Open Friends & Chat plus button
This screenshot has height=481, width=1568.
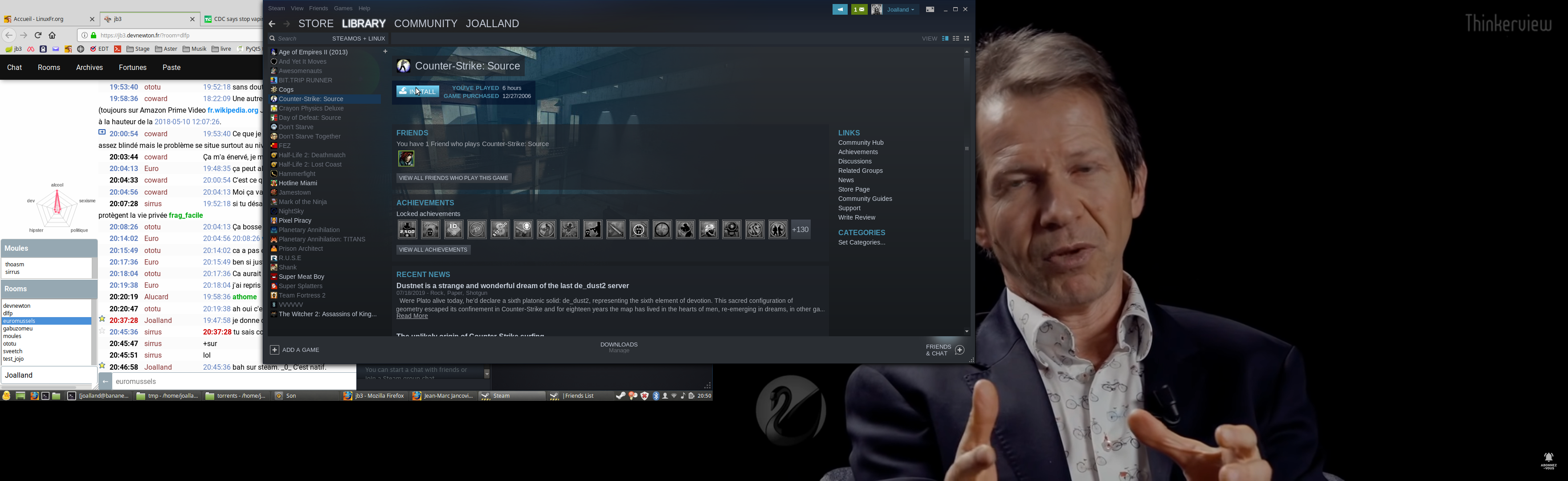[x=960, y=350]
